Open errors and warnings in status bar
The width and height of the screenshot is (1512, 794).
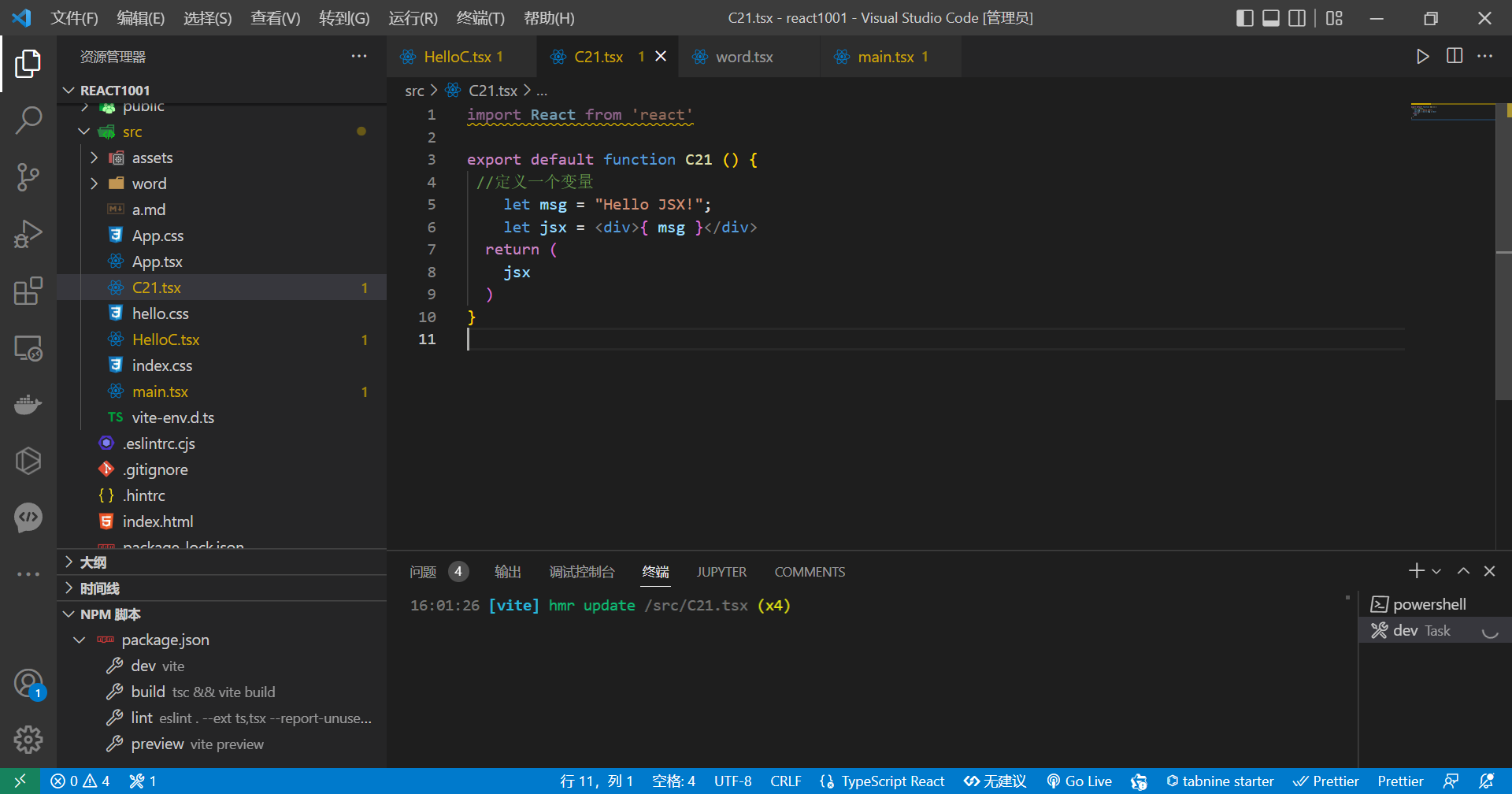tap(80, 781)
